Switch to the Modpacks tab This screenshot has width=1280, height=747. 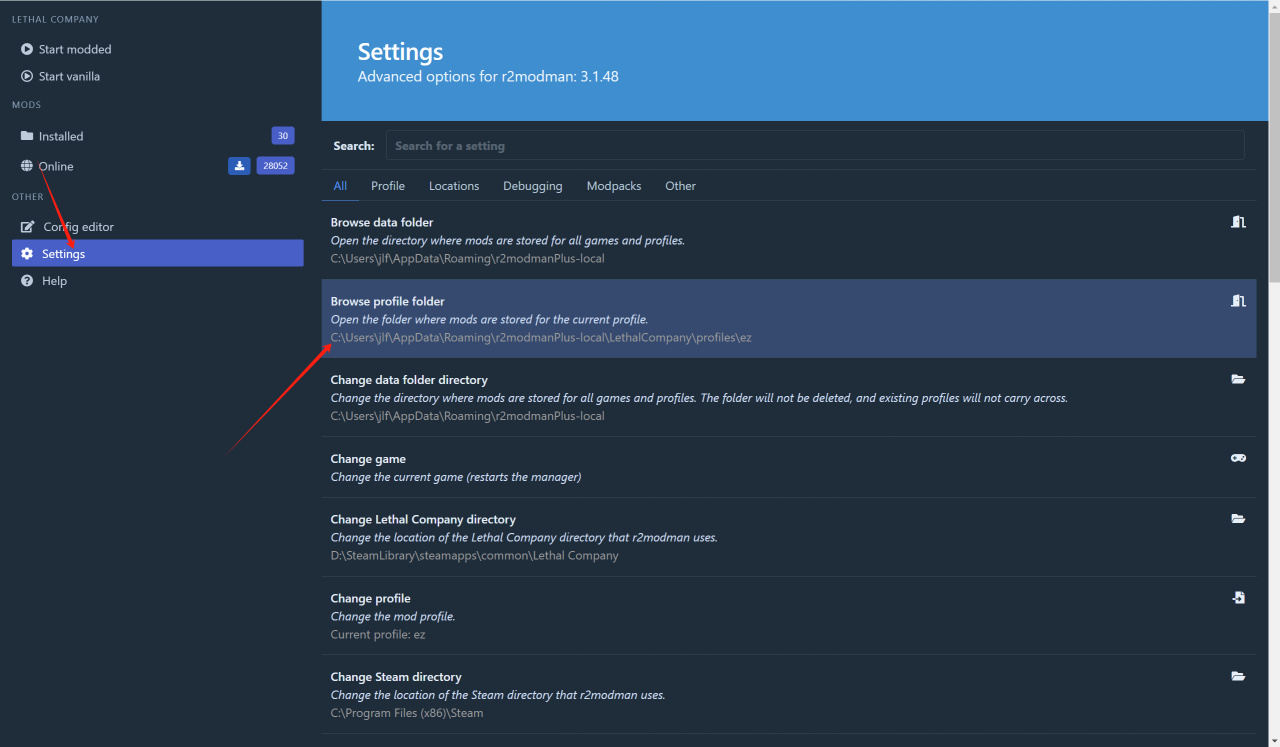(x=614, y=186)
